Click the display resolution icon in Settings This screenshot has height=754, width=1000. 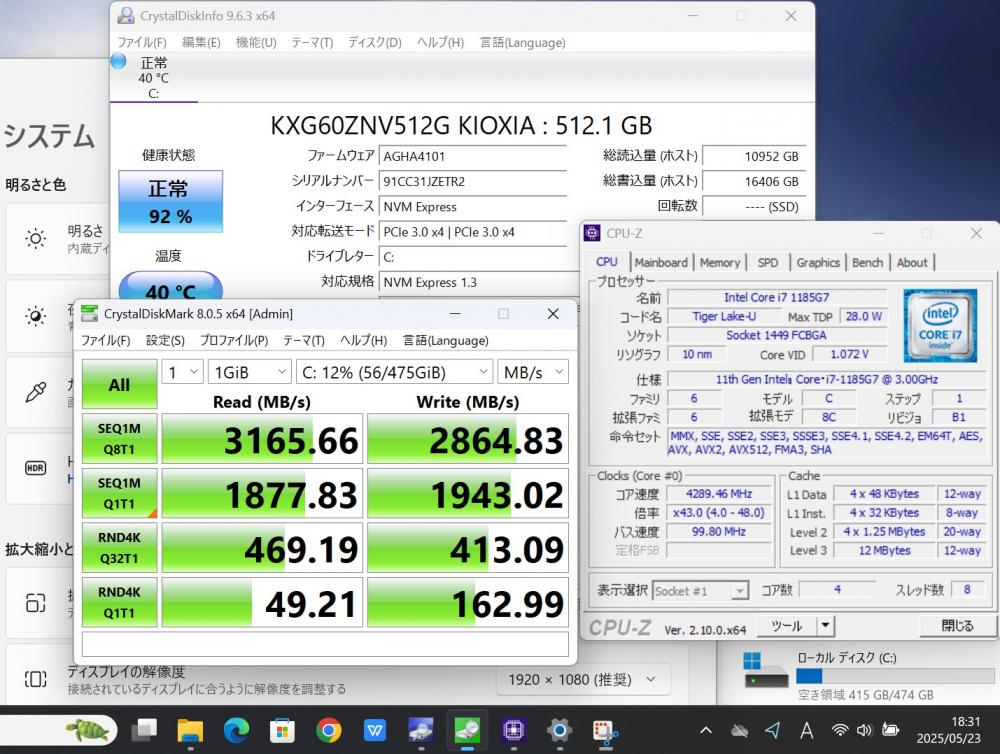[x=36, y=679]
